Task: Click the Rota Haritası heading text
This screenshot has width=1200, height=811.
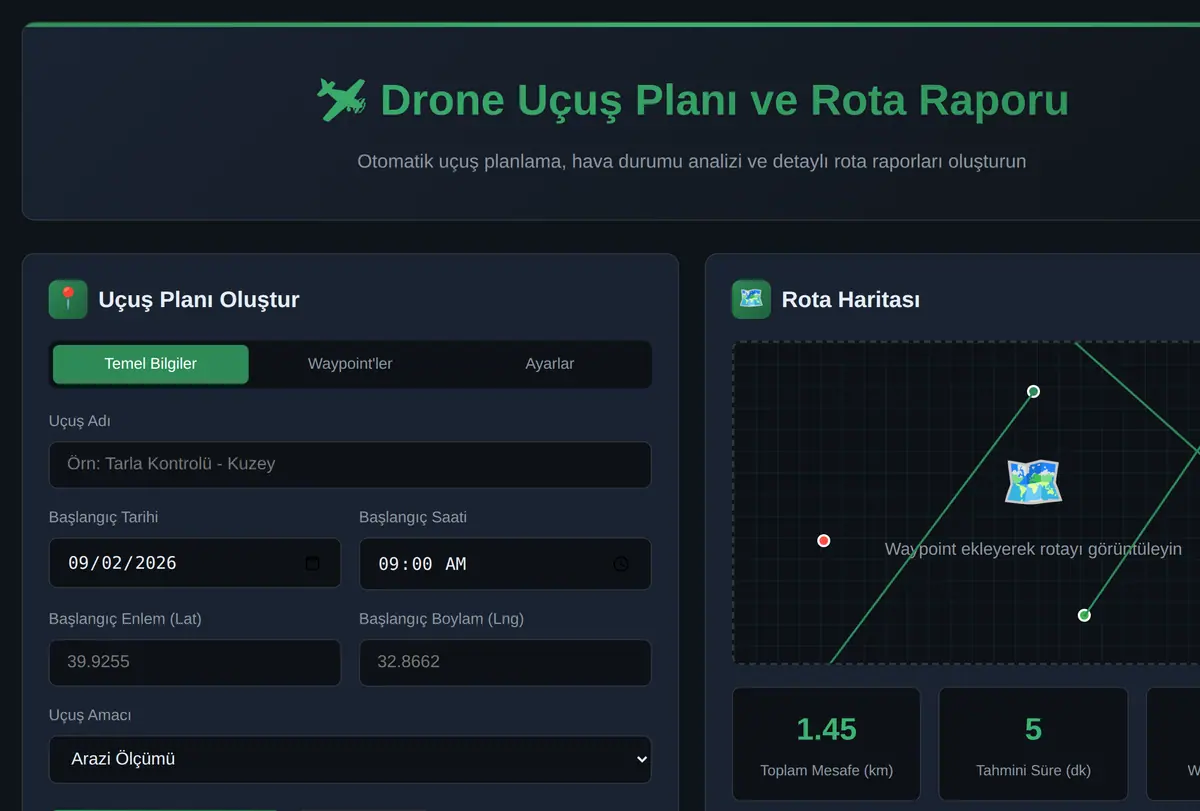Action: 851,299
